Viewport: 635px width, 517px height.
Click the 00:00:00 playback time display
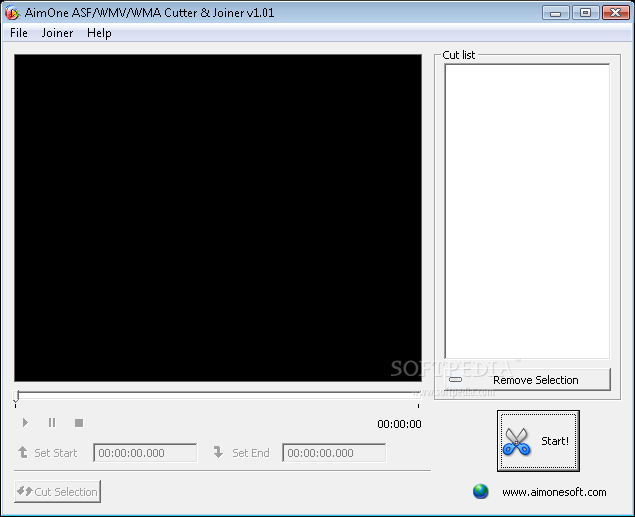(399, 424)
